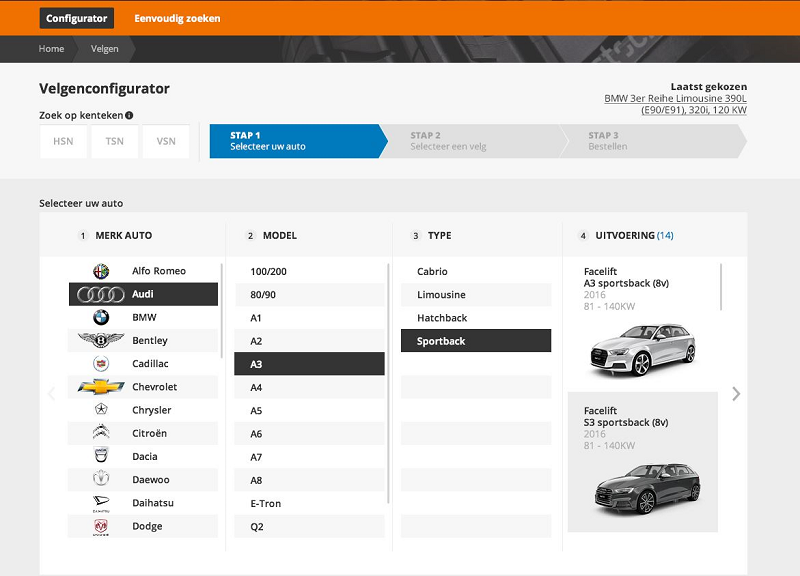Select highlighted model A3
Screen dimensions: 800x576
pyautogui.click(x=309, y=364)
